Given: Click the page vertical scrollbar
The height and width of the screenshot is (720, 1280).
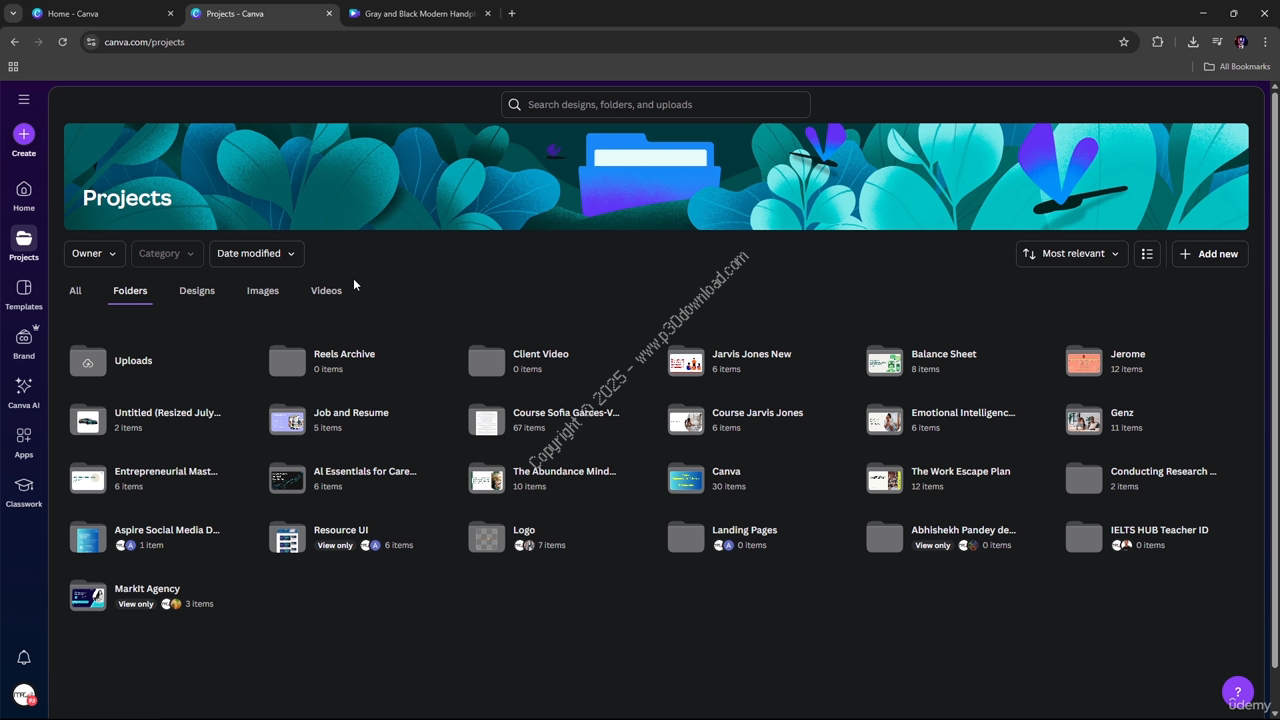Looking at the screenshot, I should (x=1274, y=380).
